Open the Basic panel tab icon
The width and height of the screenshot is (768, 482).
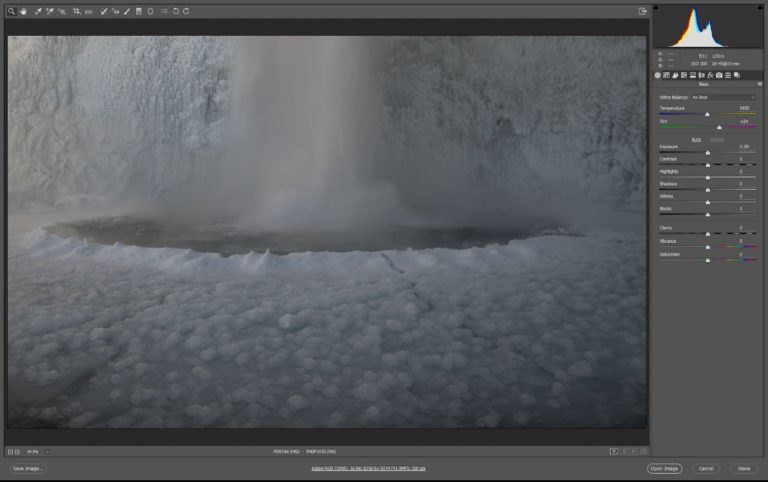pos(658,75)
